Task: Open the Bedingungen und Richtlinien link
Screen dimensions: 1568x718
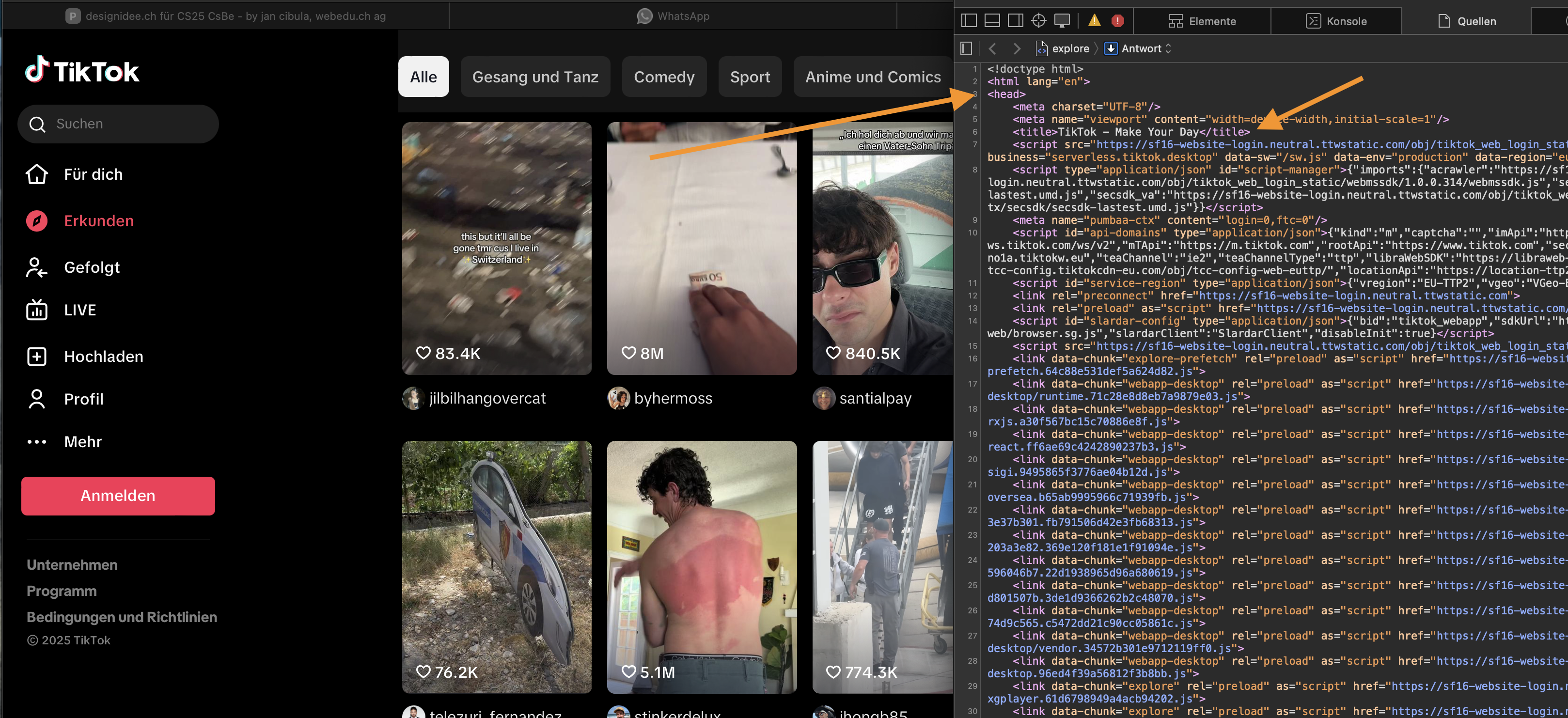Action: pos(122,617)
